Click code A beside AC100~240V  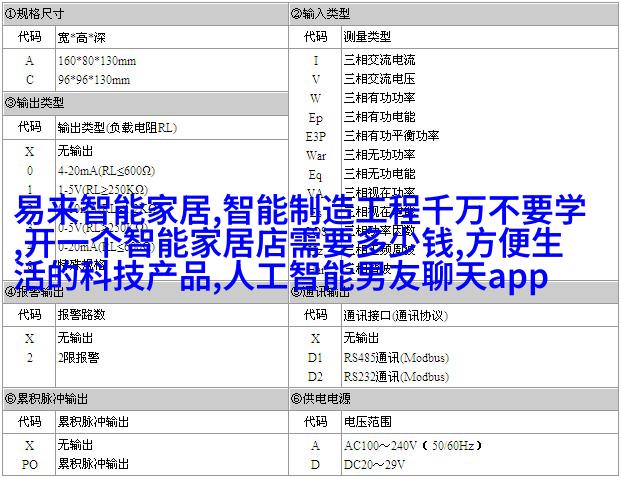point(316,446)
